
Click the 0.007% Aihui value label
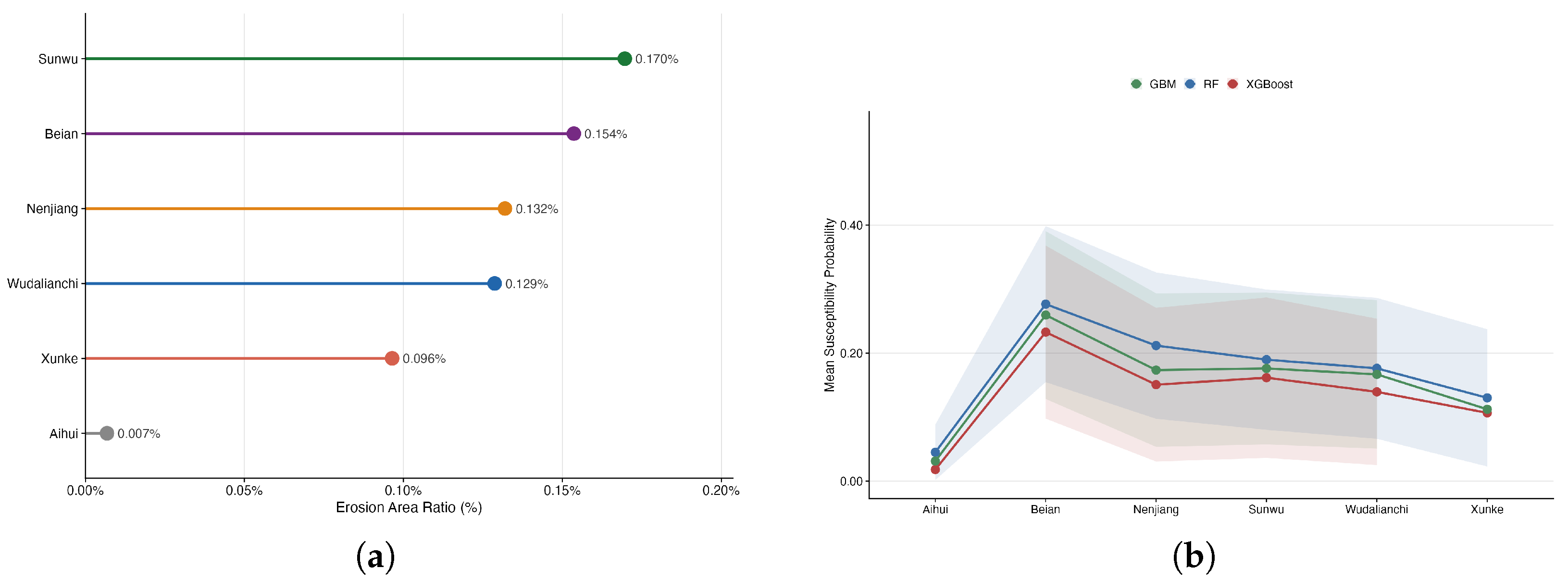[139, 434]
